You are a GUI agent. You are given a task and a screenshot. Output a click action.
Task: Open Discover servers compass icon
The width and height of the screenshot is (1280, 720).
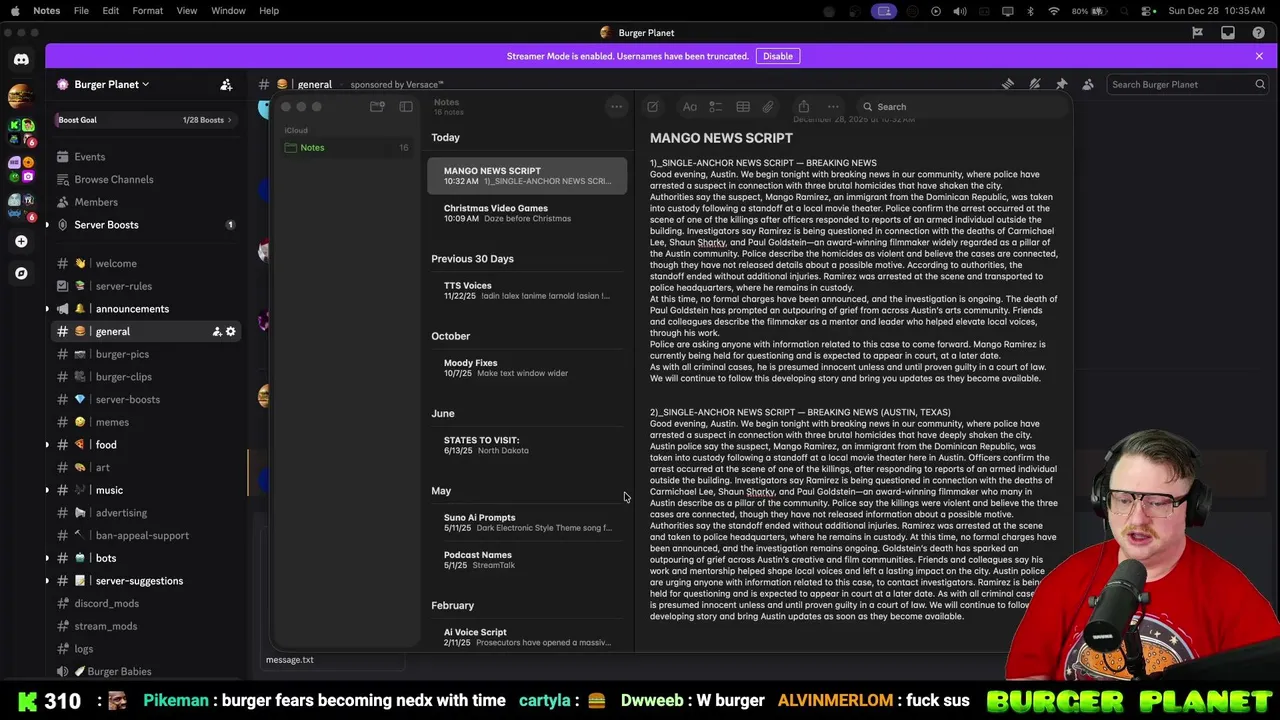[x=21, y=273]
